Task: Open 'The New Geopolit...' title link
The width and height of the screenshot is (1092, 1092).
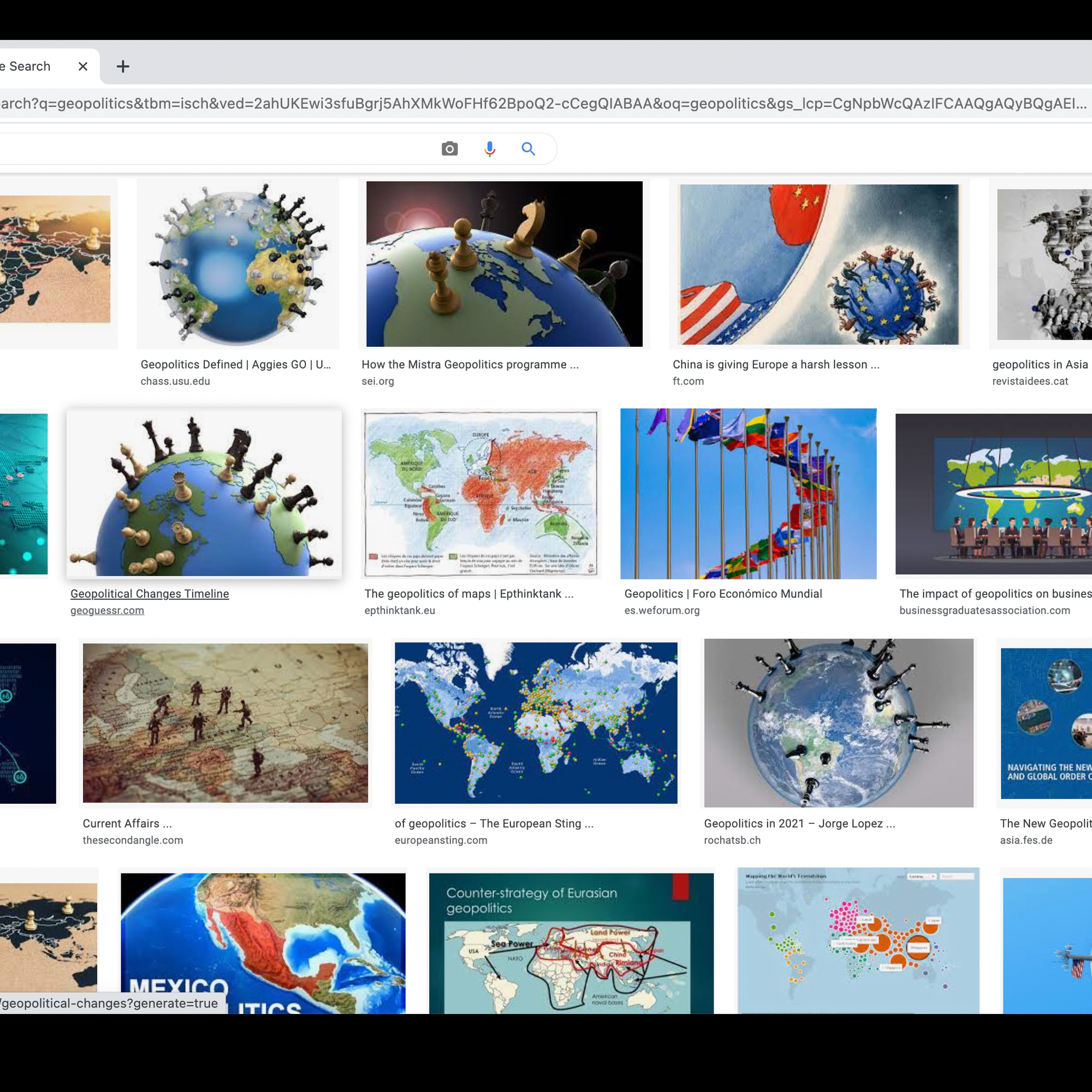Action: tap(1046, 823)
